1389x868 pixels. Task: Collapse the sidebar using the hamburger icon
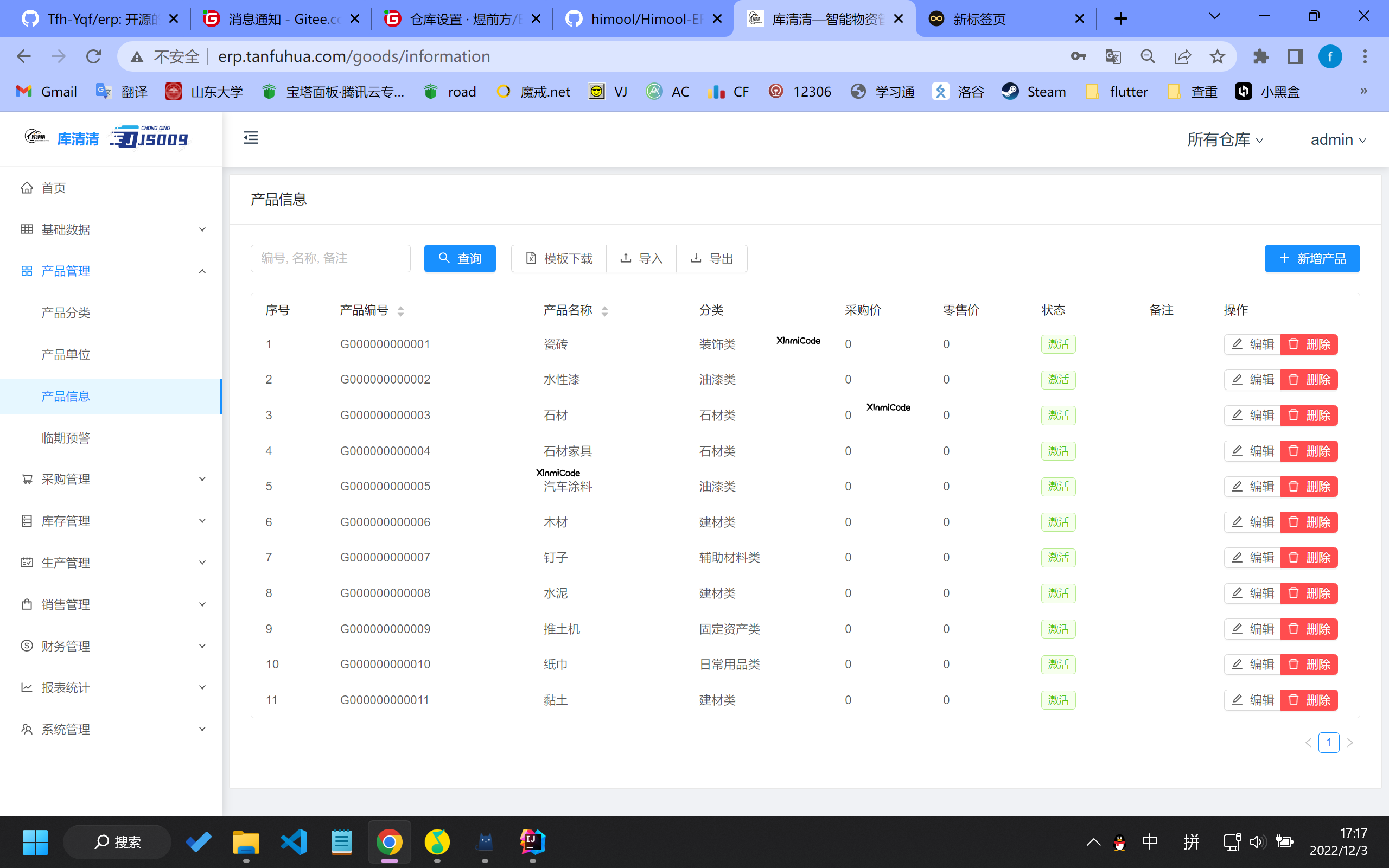pos(250,138)
